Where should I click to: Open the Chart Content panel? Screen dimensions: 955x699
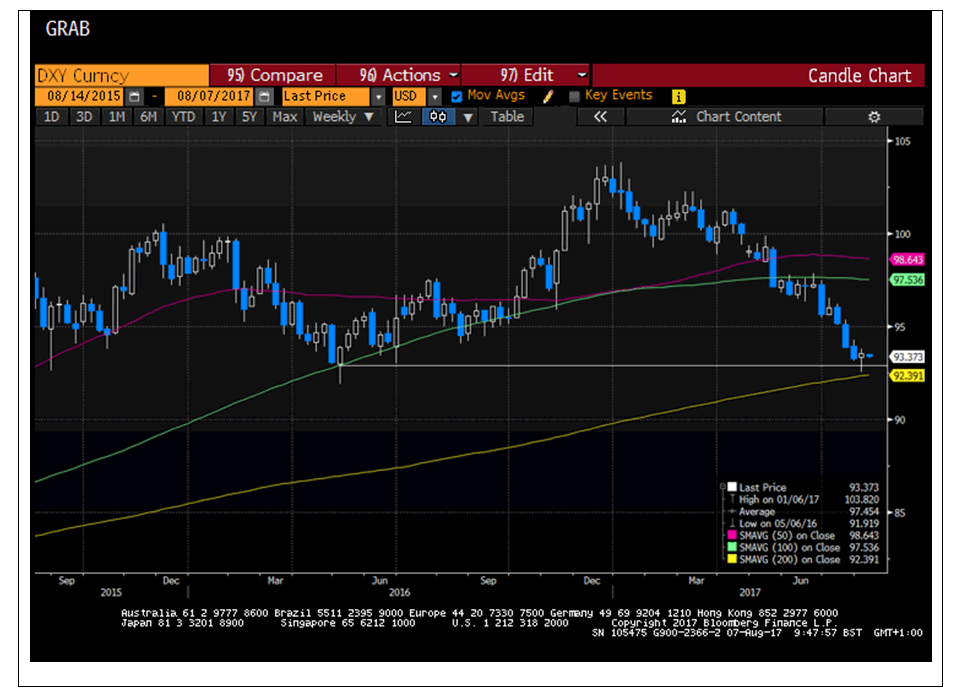[x=725, y=117]
